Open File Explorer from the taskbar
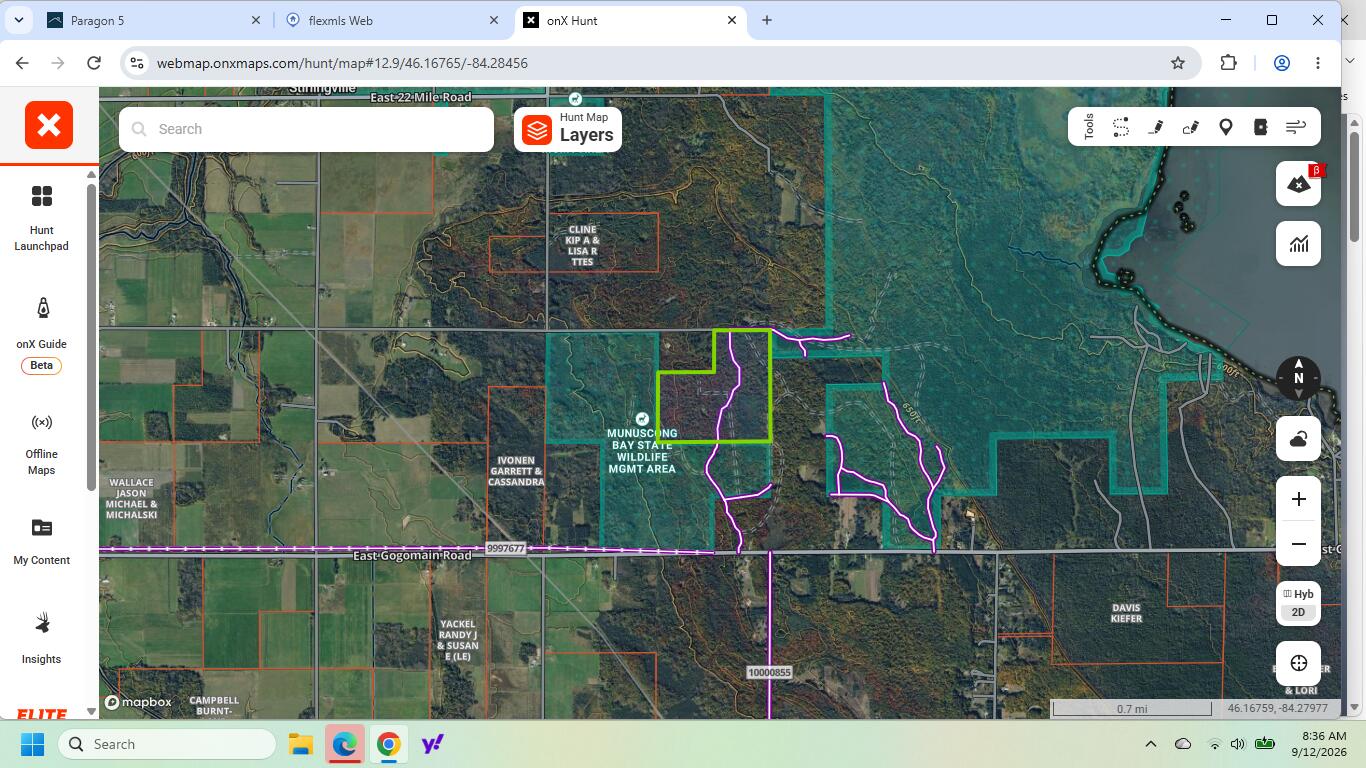This screenshot has width=1366, height=768. [x=300, y=744]
